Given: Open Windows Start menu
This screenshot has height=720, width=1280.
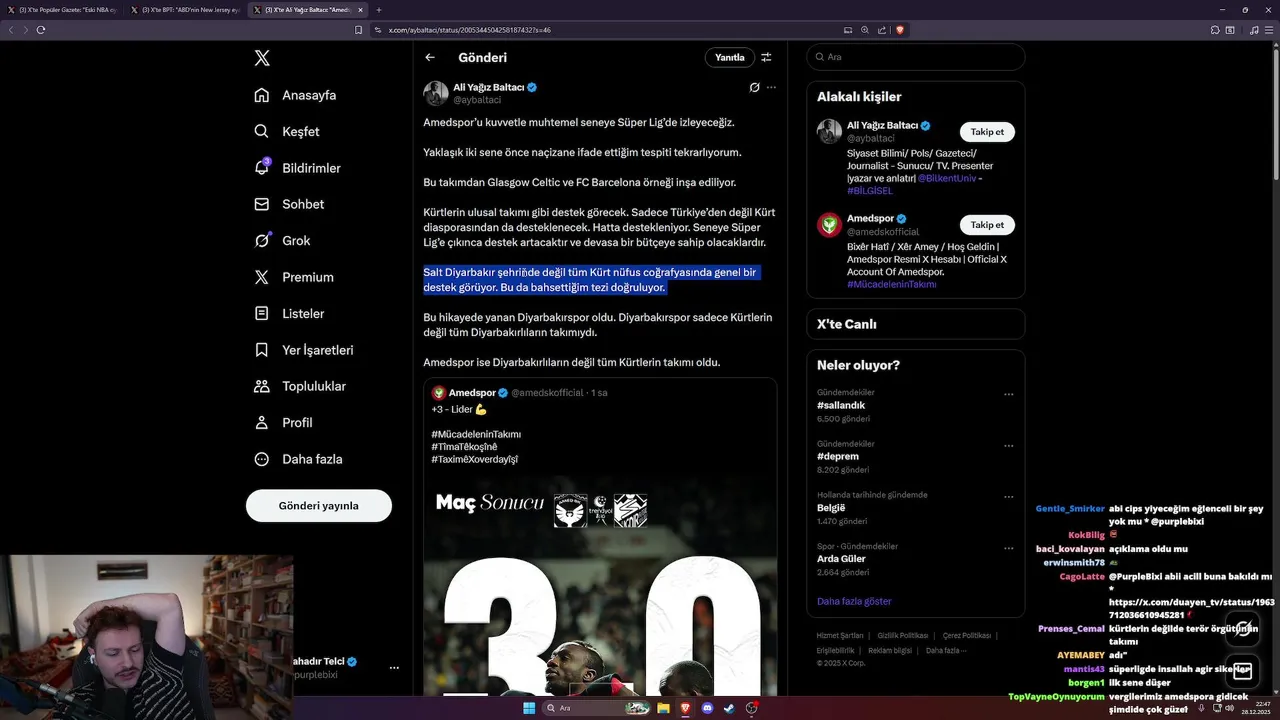Looking at the screenshot, I should coord(529,708).
